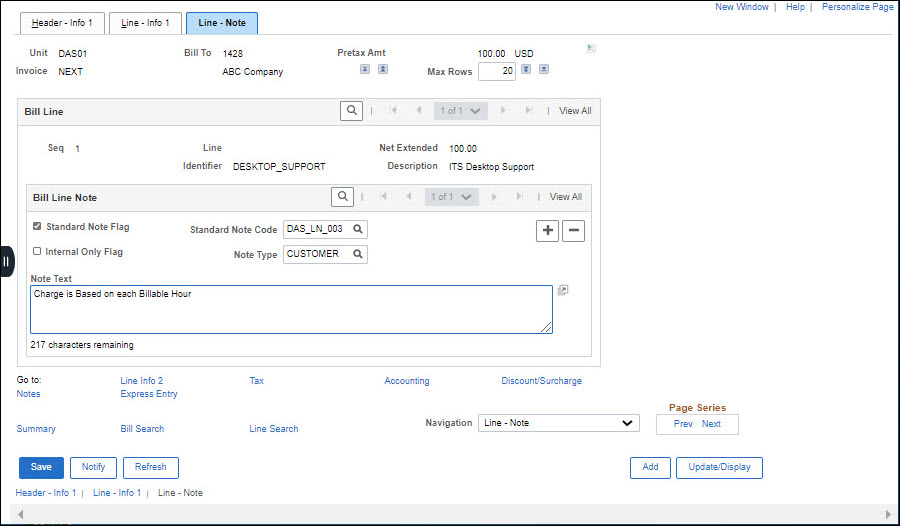Click the horizontal scrollbar at the bottom

(x=450, y=512)
